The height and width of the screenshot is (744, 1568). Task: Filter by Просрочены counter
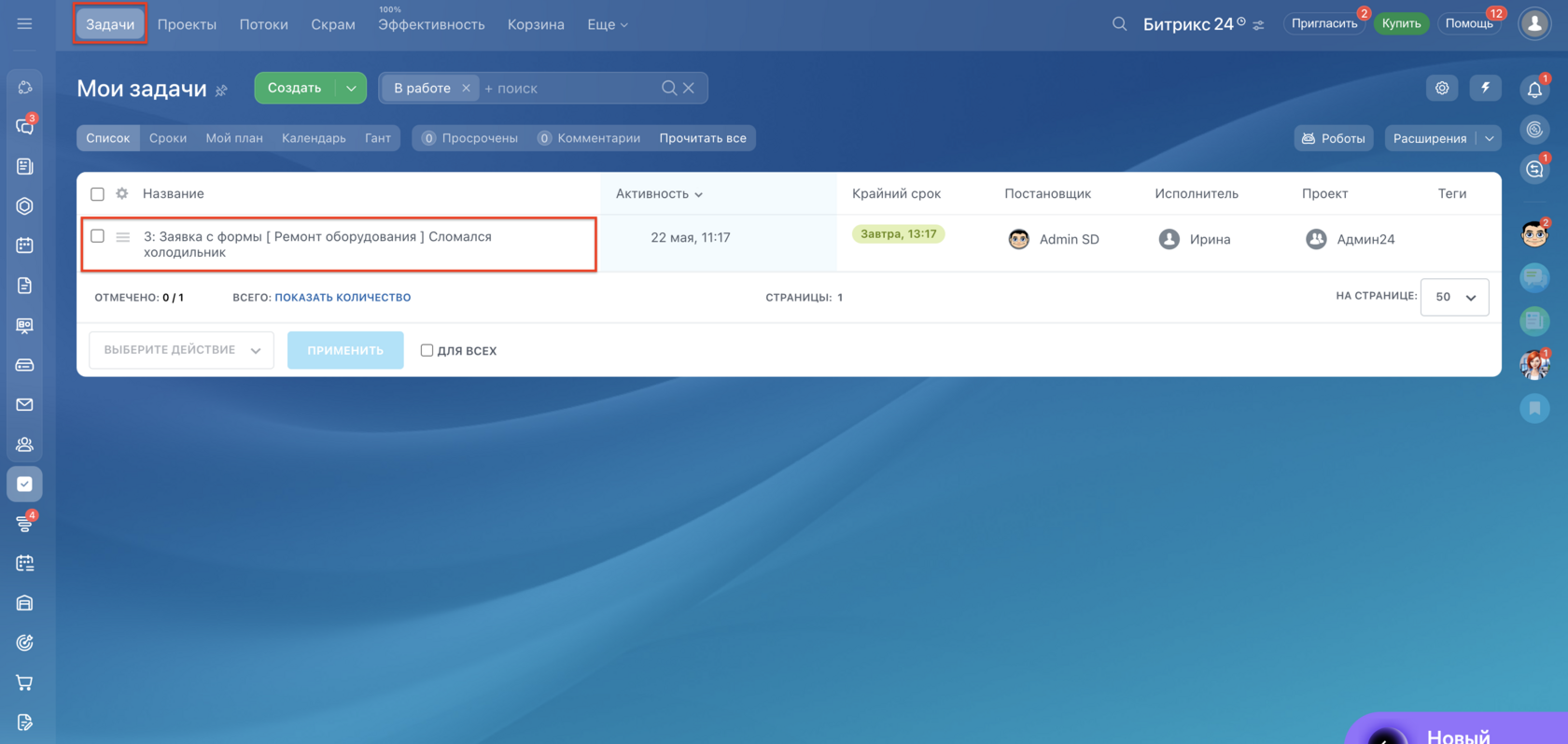[469, 138]
